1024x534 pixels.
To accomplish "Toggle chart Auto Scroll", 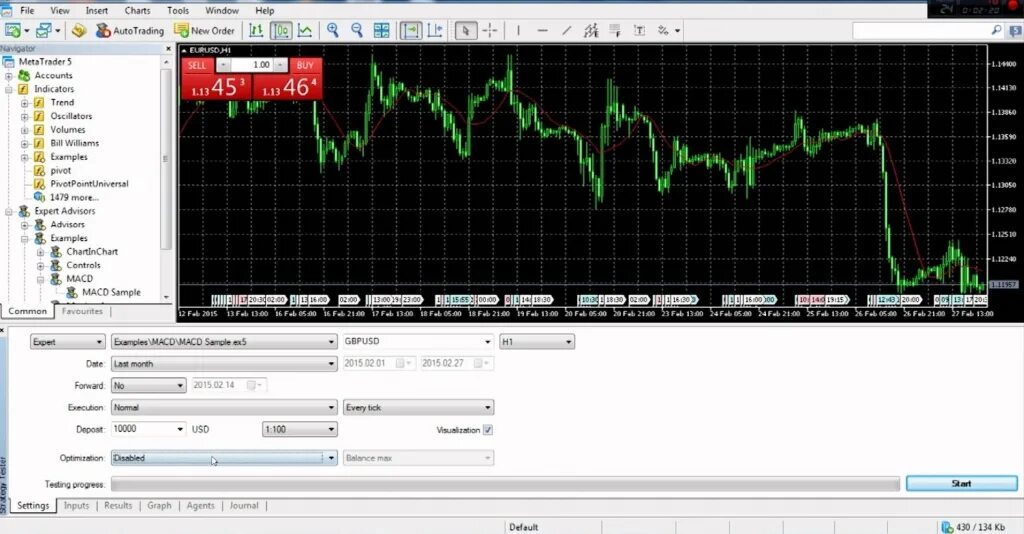I will coord(411,30).
